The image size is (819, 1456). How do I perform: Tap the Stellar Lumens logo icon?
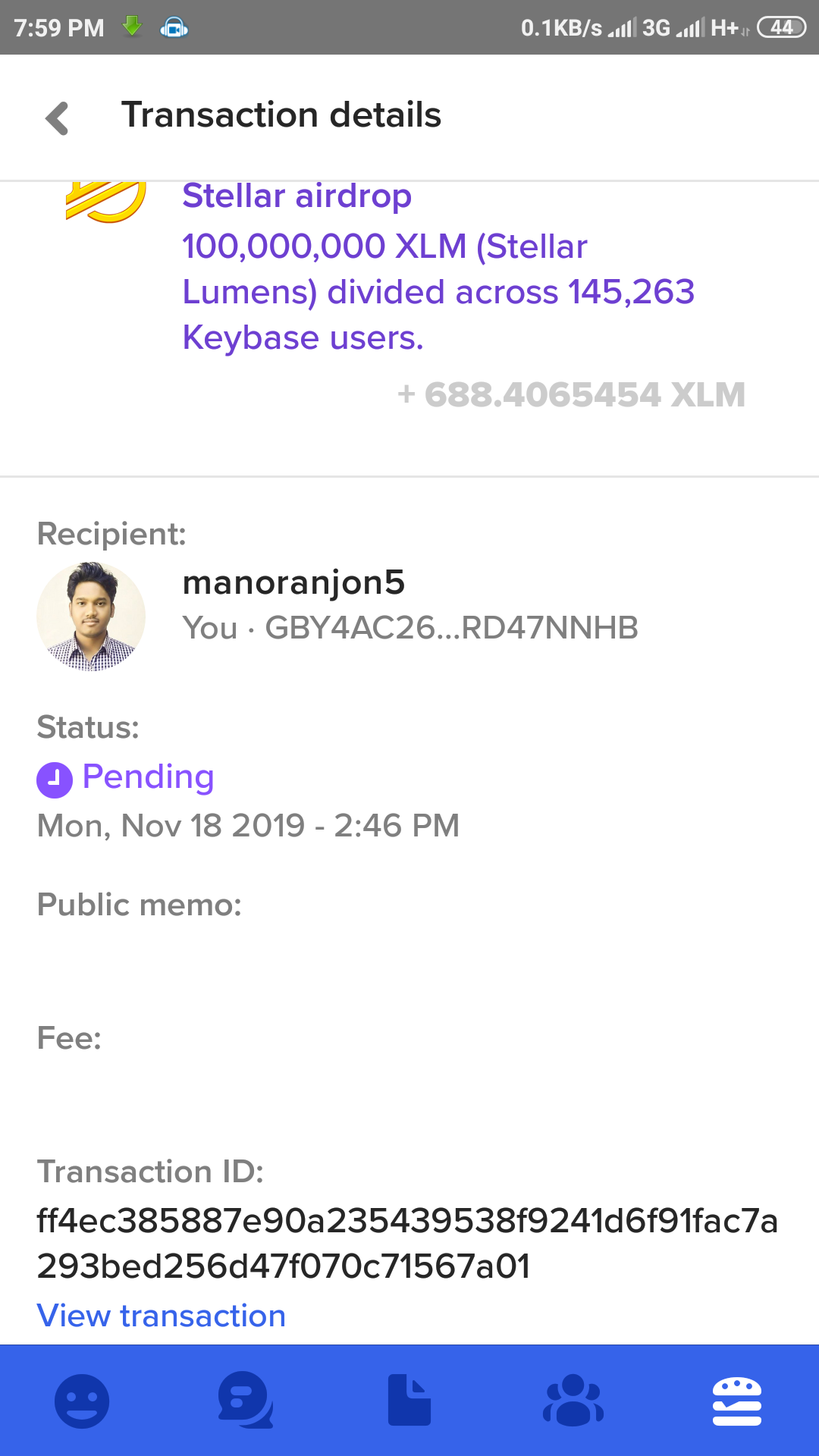tap(106, 201)
